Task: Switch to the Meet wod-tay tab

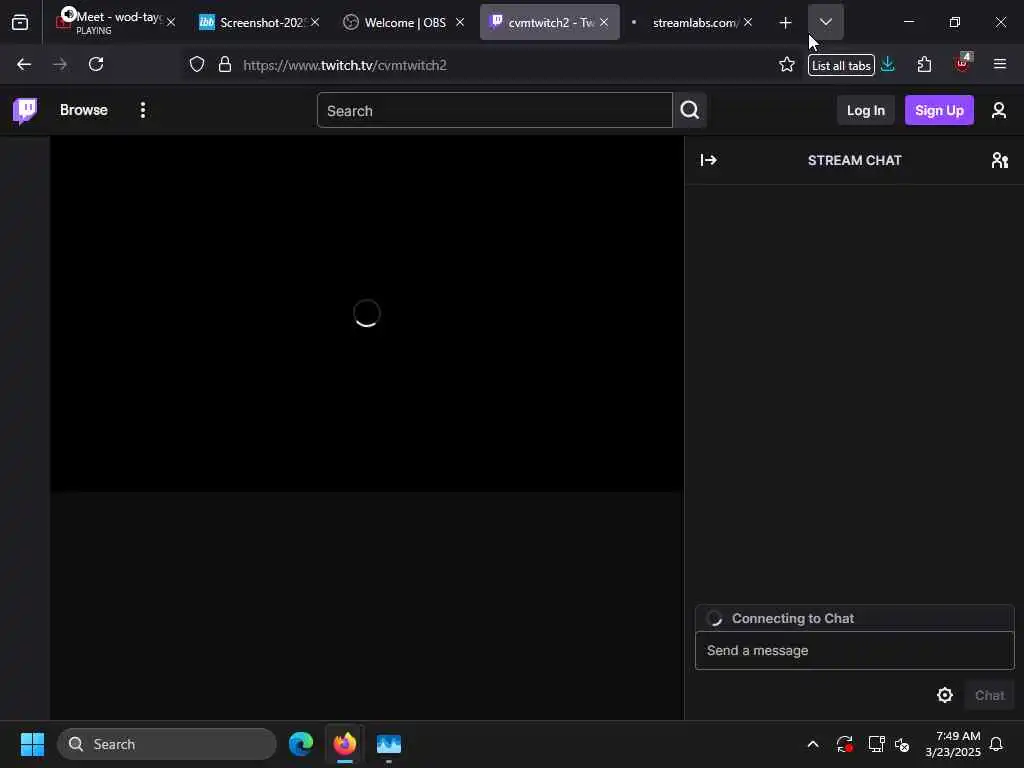Action: tap(116, 22)
